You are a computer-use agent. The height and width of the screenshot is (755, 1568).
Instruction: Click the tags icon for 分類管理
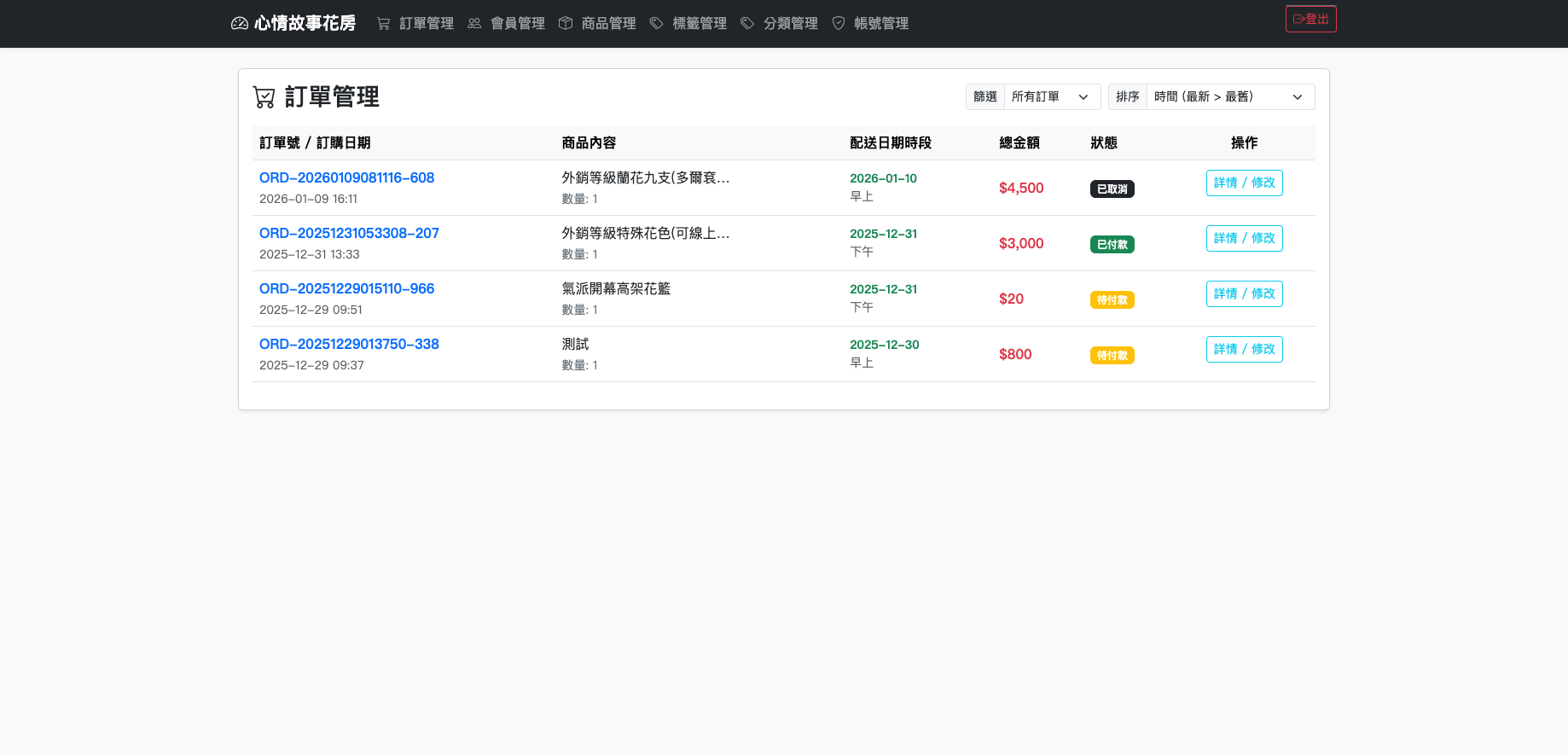pos(747,23)
